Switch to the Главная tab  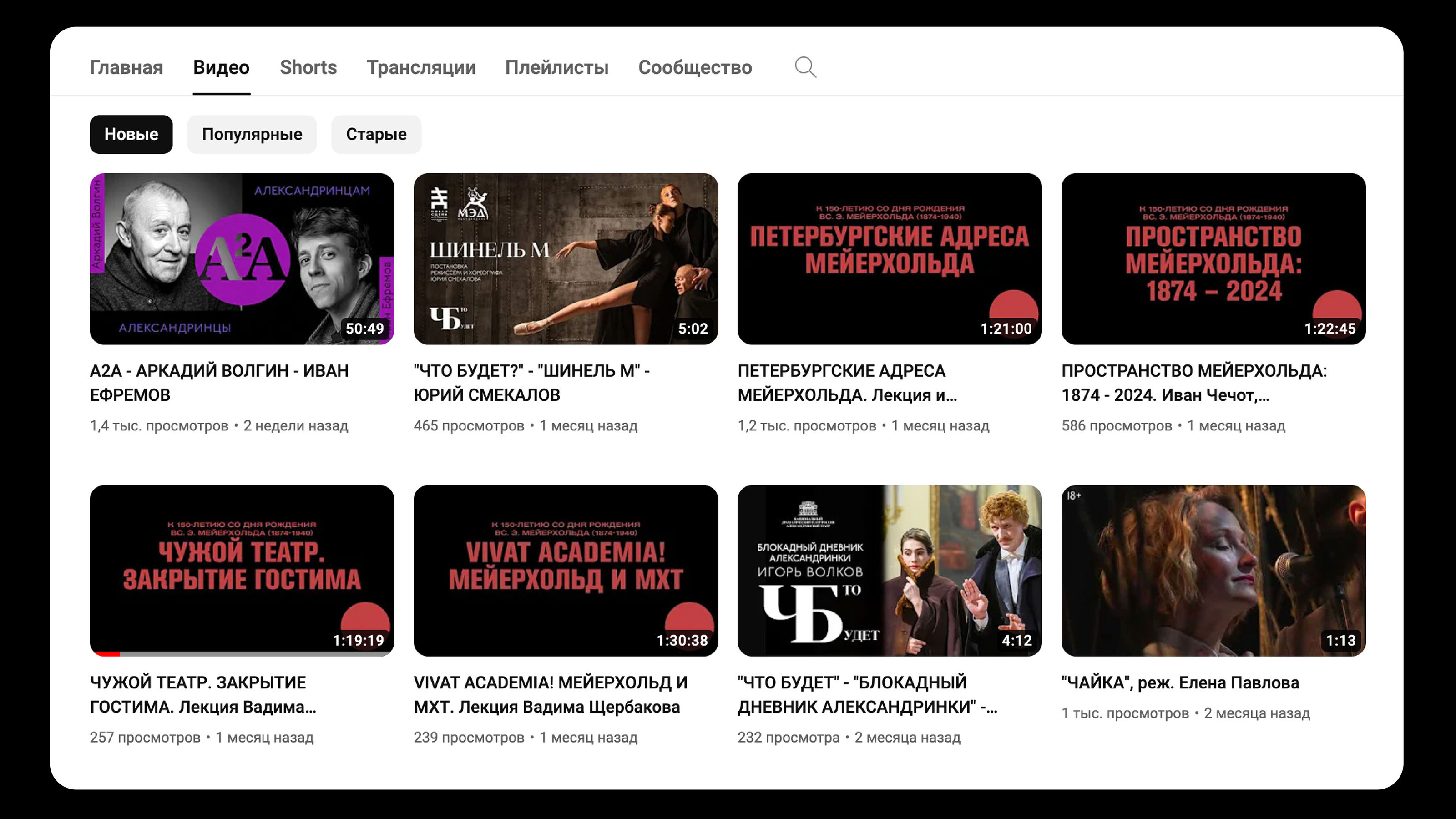126,67
